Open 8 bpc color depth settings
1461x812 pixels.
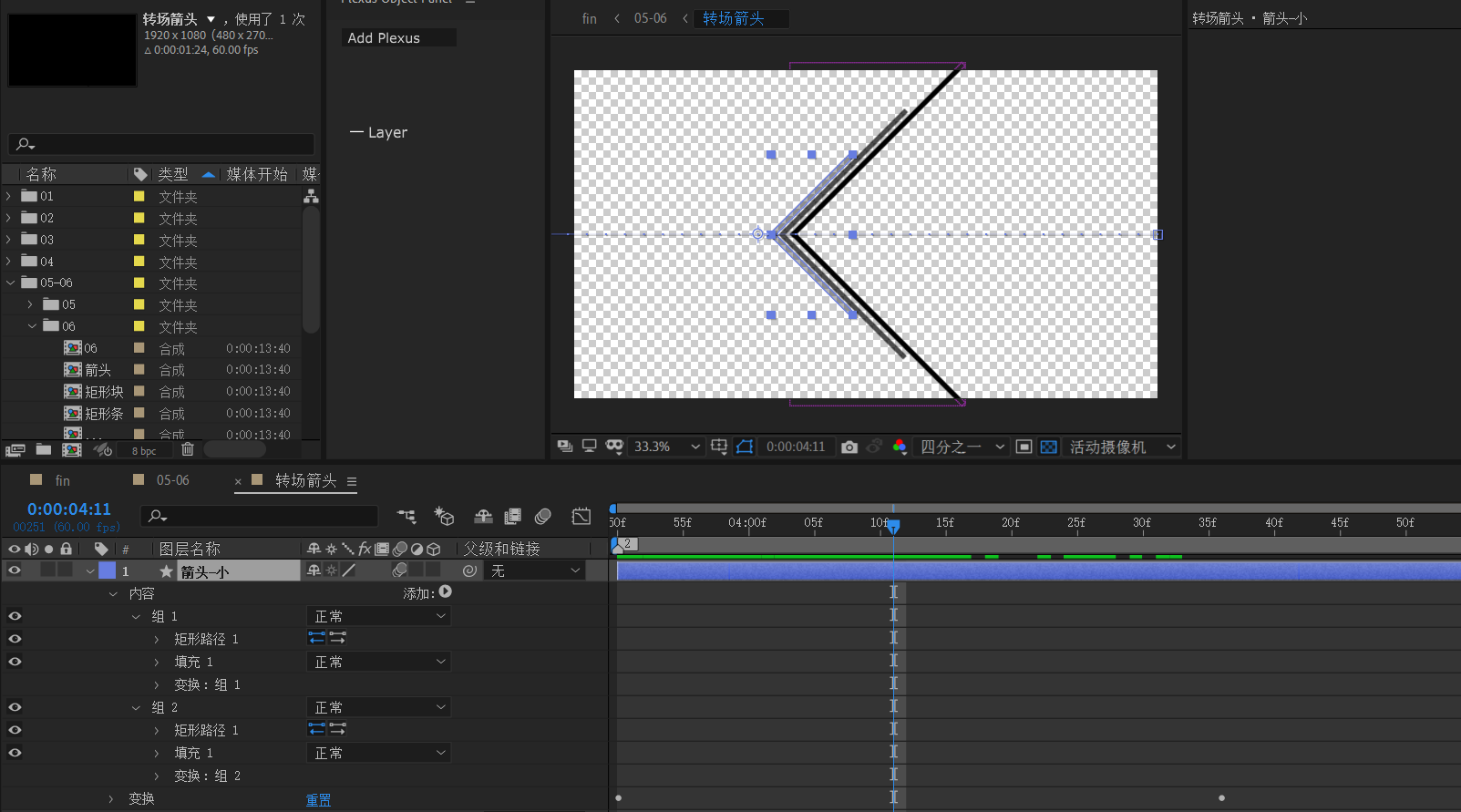[144, 451]
